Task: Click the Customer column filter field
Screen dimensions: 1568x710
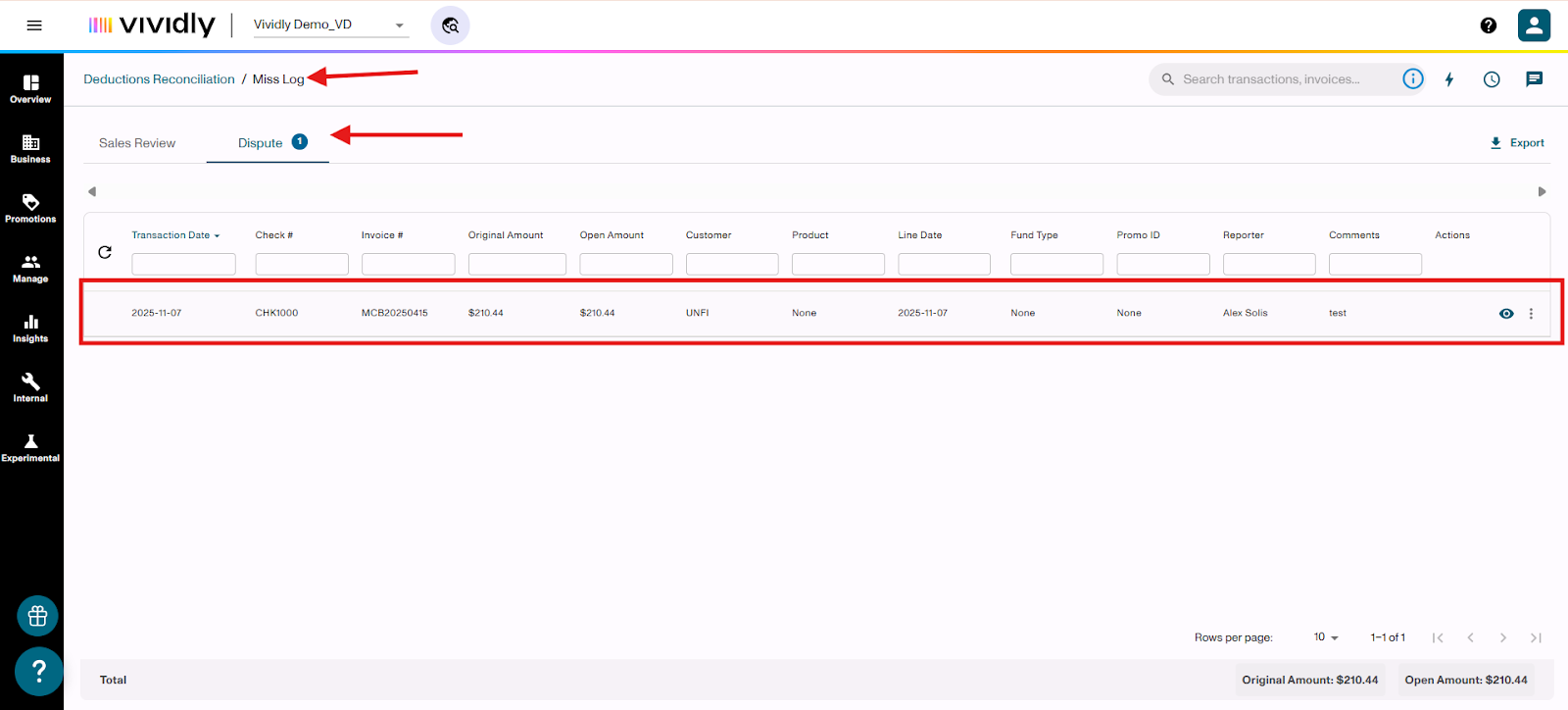Action: (x=732, y=264)
